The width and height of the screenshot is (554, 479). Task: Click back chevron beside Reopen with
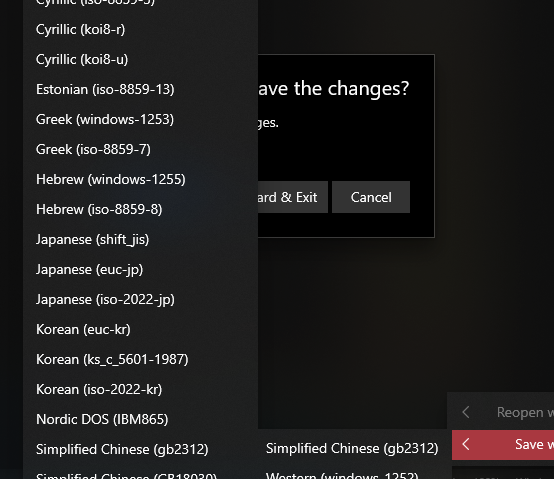466,412
